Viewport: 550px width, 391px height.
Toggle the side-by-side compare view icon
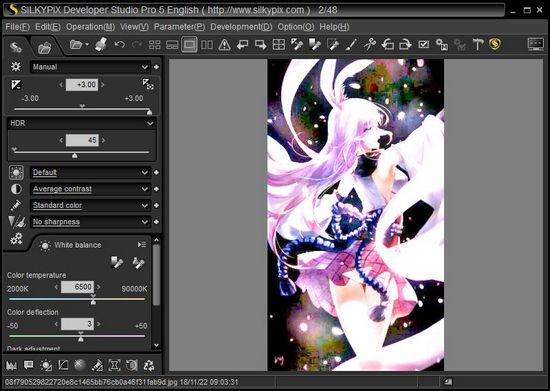point(207,45)
